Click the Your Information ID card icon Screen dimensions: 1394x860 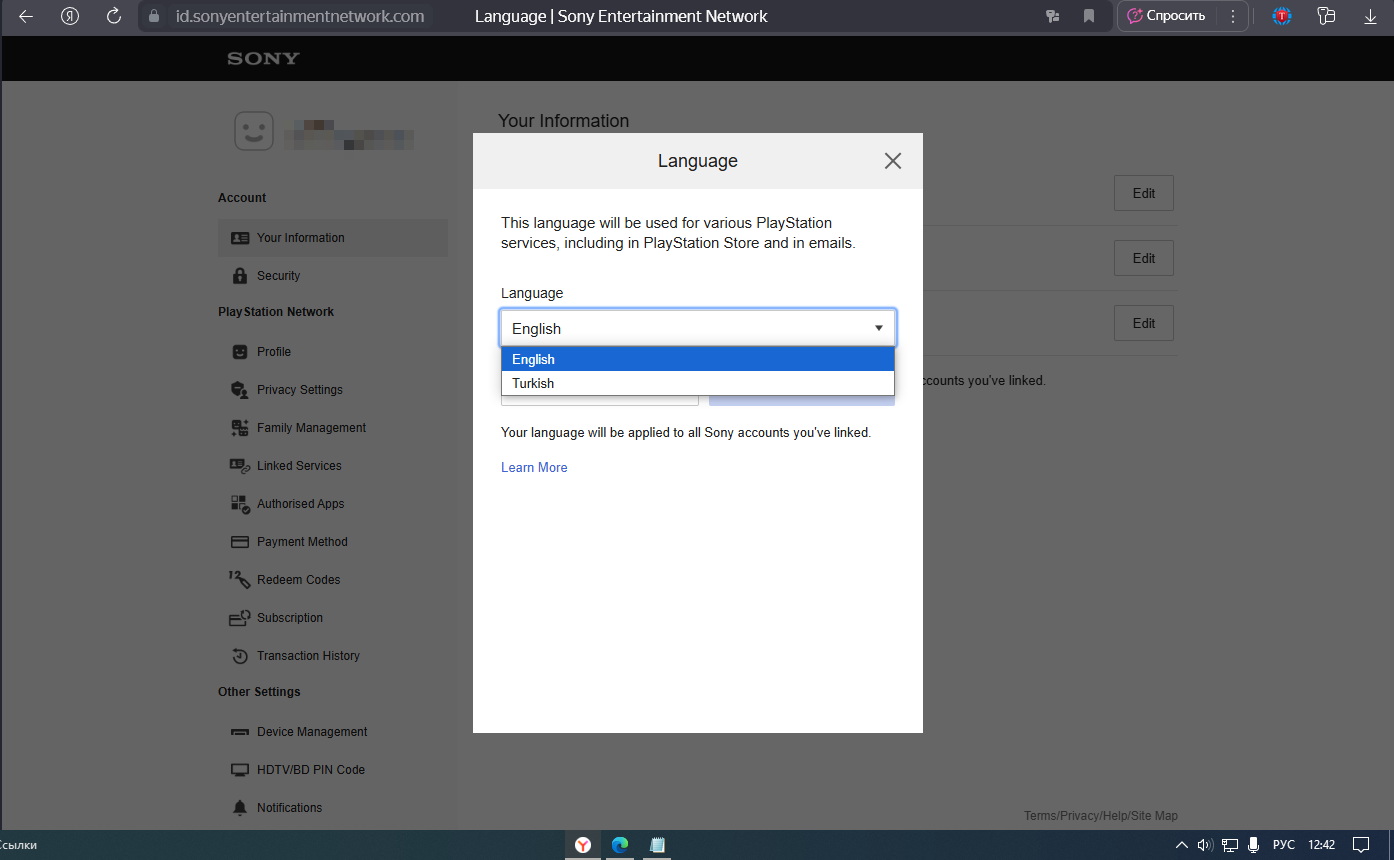(x=240, y=238)
